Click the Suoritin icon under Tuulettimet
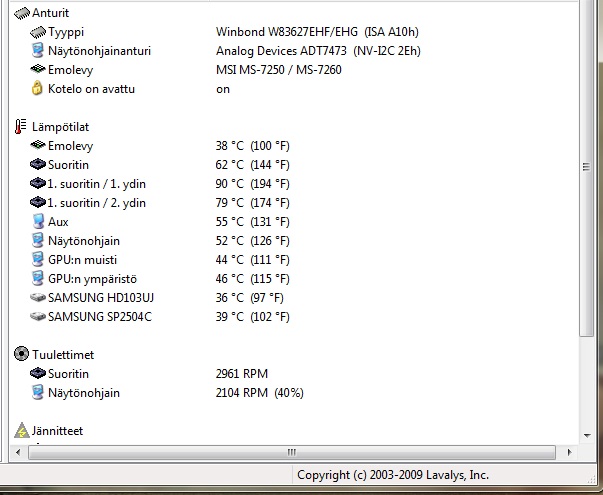The image size is (603, 495). click(38, 373)
